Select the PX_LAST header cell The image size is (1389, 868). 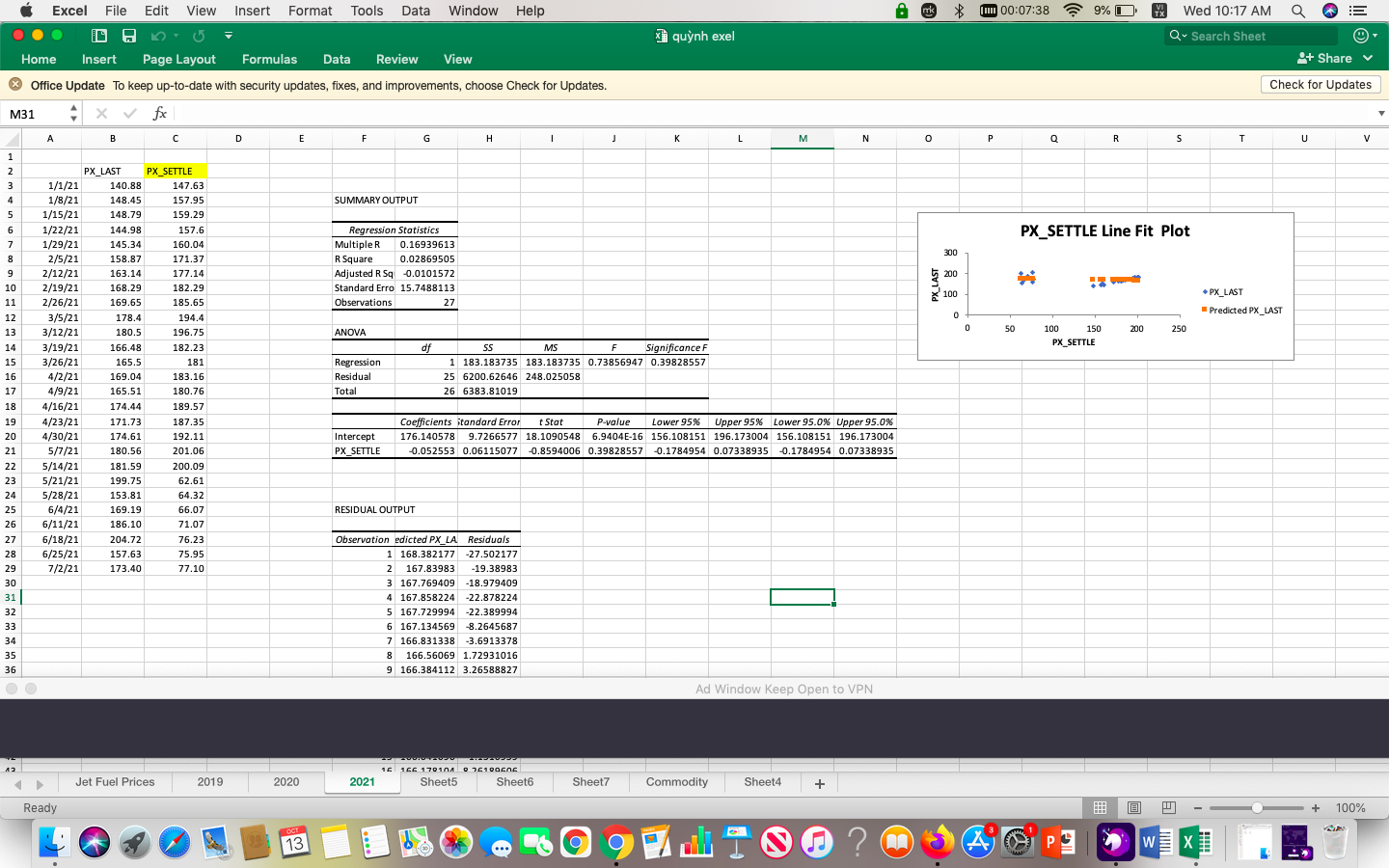pos(113,171)
